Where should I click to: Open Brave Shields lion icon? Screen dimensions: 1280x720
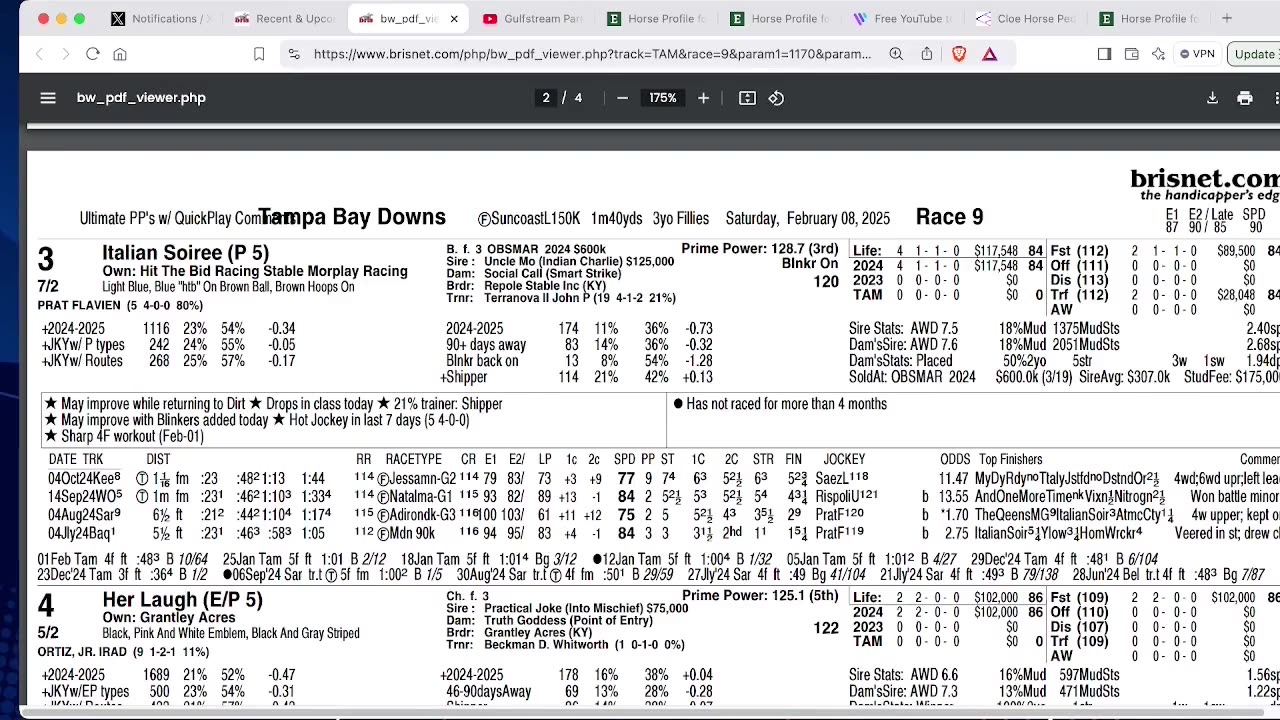(x=959, y=54)
